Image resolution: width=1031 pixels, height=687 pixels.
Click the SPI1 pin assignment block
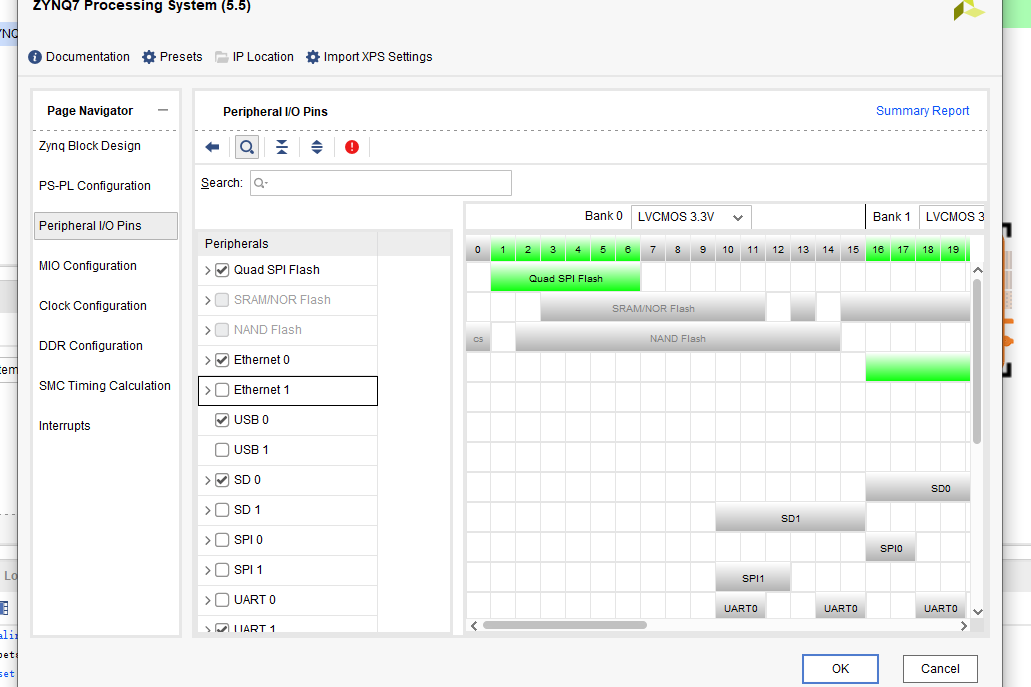point(753,578)
